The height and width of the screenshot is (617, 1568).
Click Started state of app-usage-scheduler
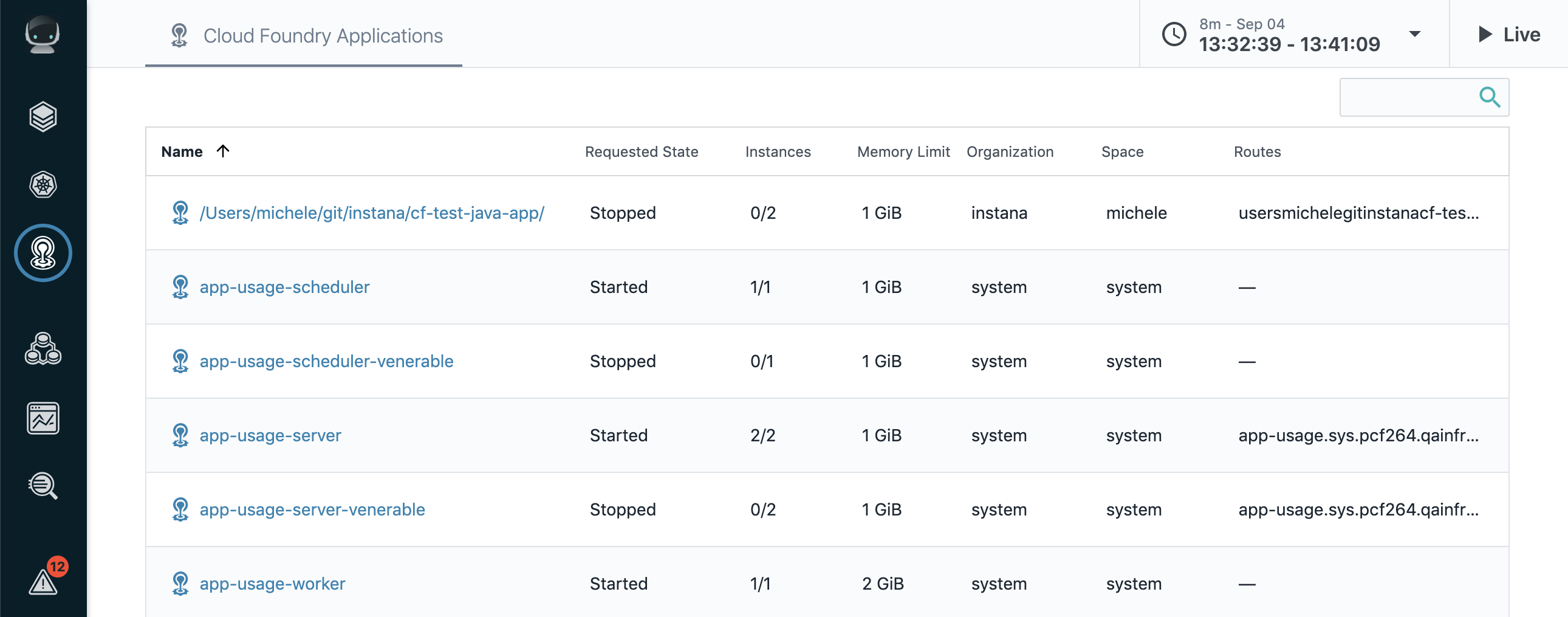pyautogui.click(x=618, y=287)
